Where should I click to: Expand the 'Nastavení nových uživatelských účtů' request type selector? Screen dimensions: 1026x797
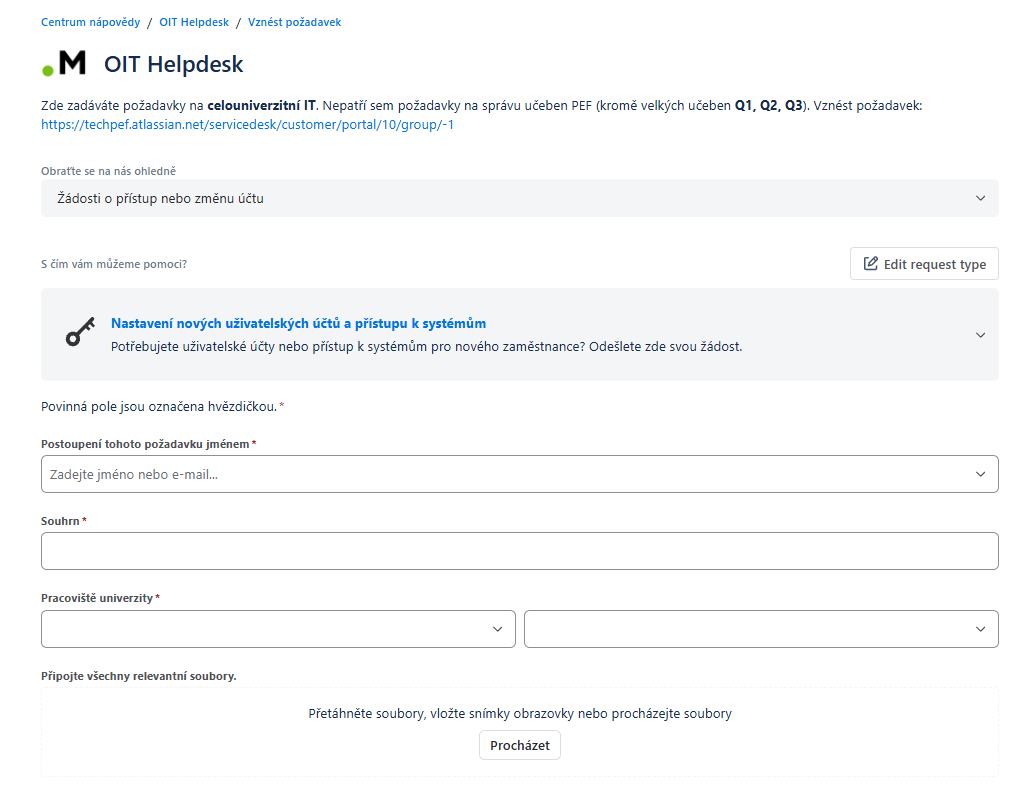click(x=520, y=334)
